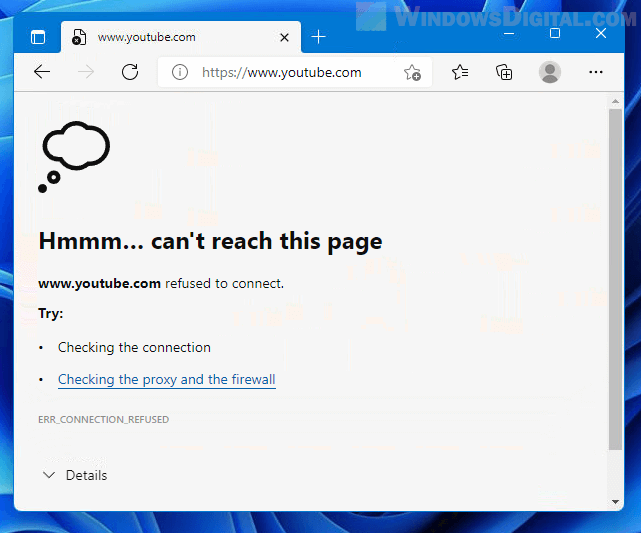Click the forward navigation arrow
Screen dimensions: 641x533
coord(86,72)
